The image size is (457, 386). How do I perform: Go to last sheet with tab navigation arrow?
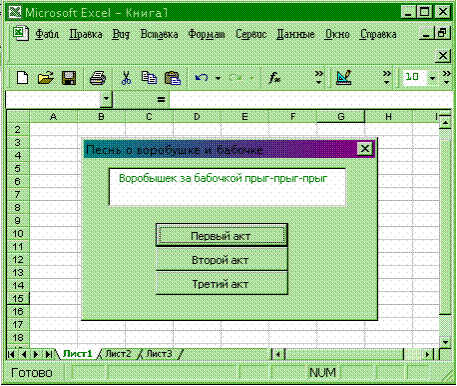tap(49, 354)
